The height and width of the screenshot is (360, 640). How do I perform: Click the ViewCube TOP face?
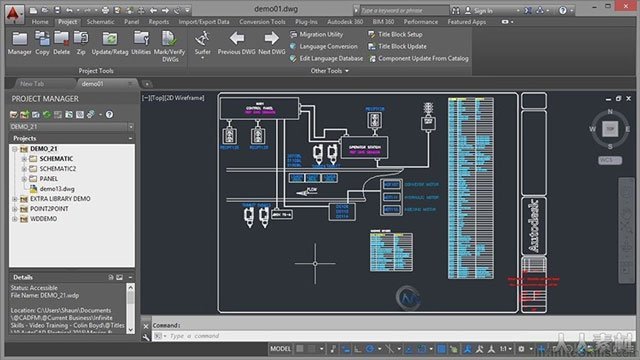(610, 129)
